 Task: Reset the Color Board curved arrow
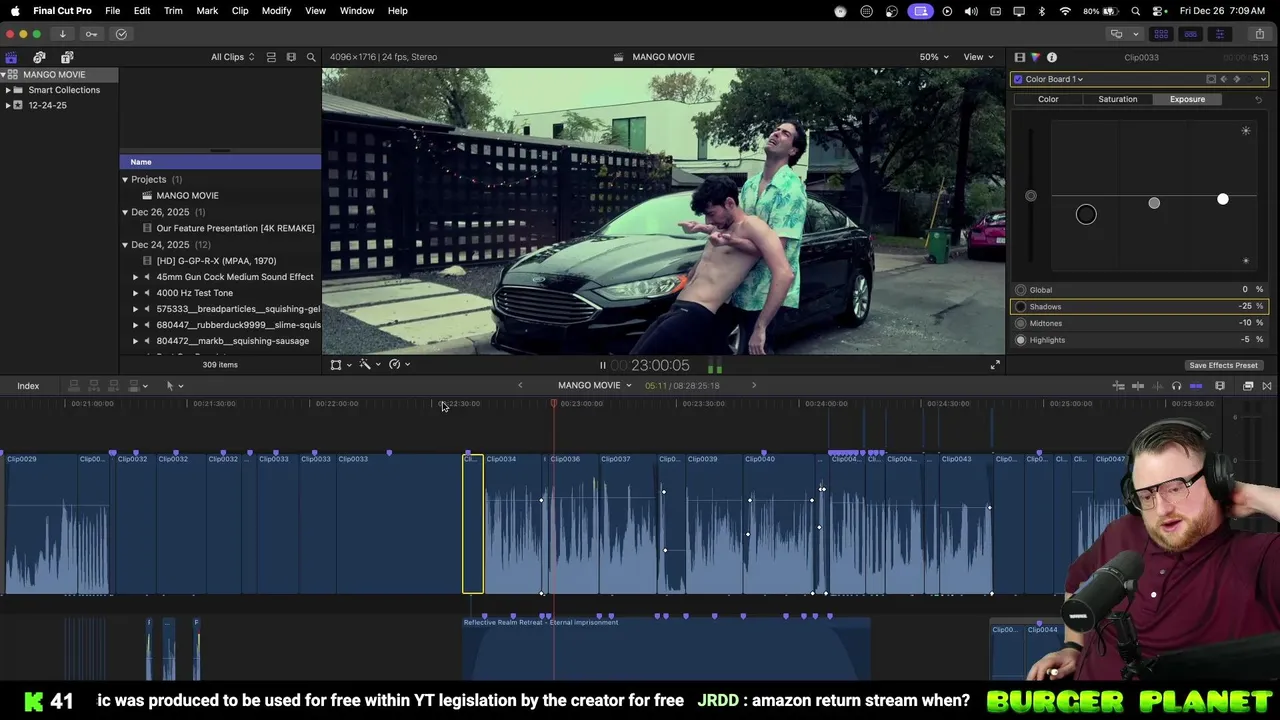1258,99
